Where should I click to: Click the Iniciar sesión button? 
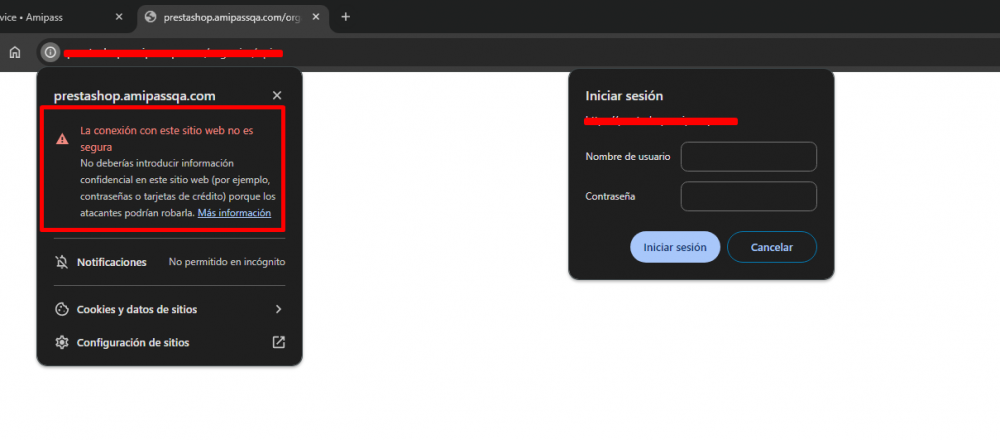(x=675, y=247)
